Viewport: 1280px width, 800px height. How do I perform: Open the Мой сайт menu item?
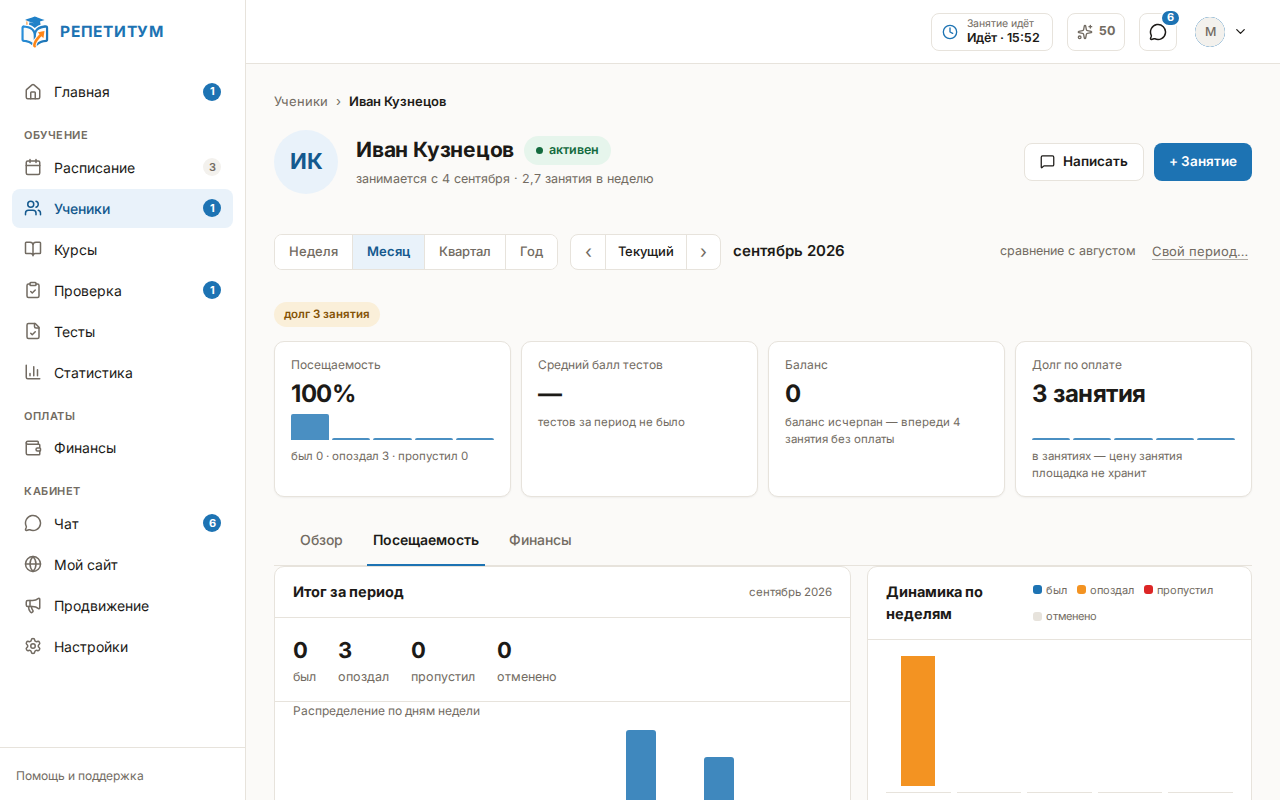[x=122, y=565]
